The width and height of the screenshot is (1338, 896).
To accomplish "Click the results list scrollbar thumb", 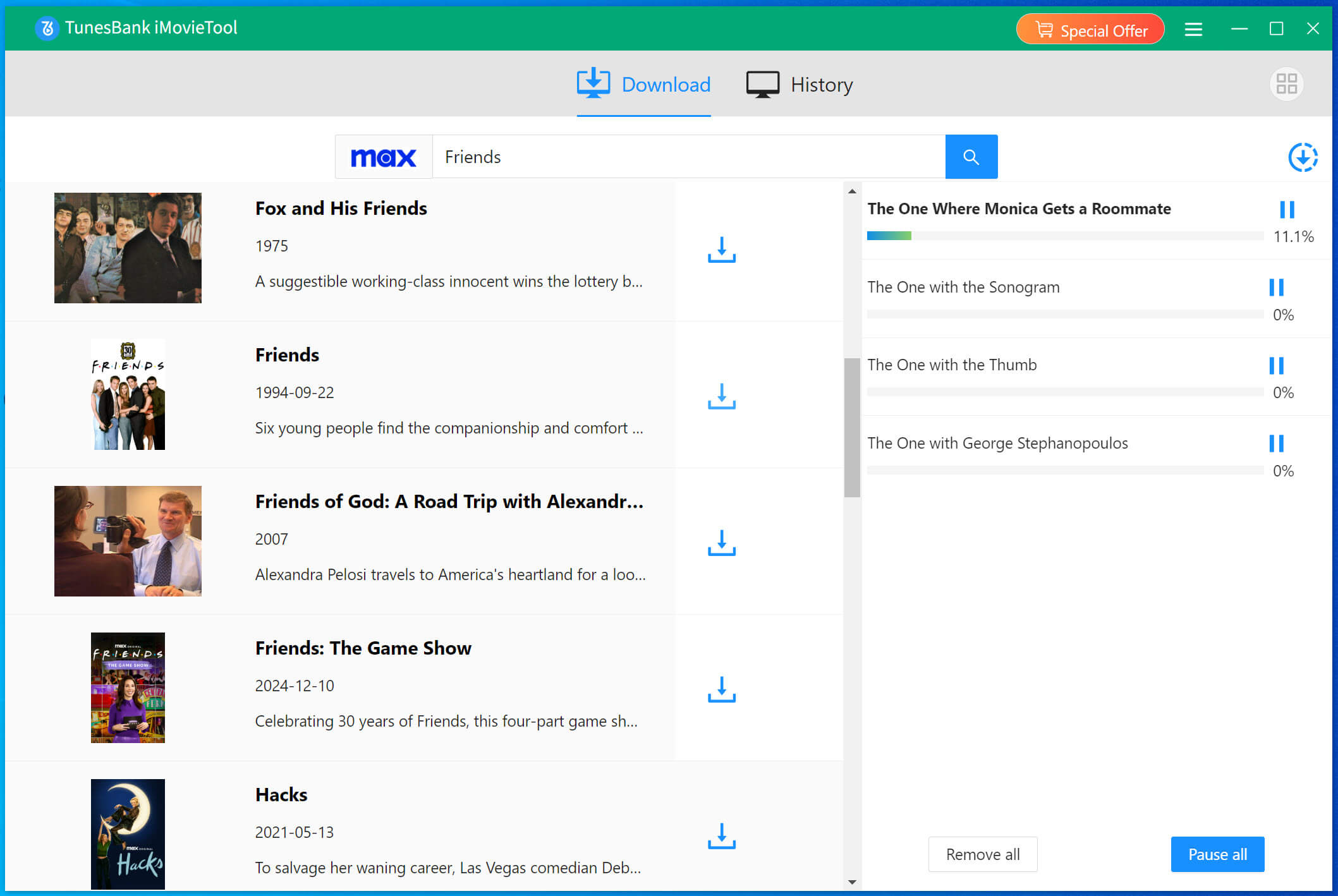I will (x=852, y=428).
